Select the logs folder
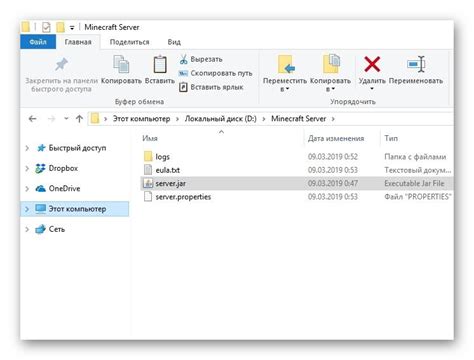 162,157
